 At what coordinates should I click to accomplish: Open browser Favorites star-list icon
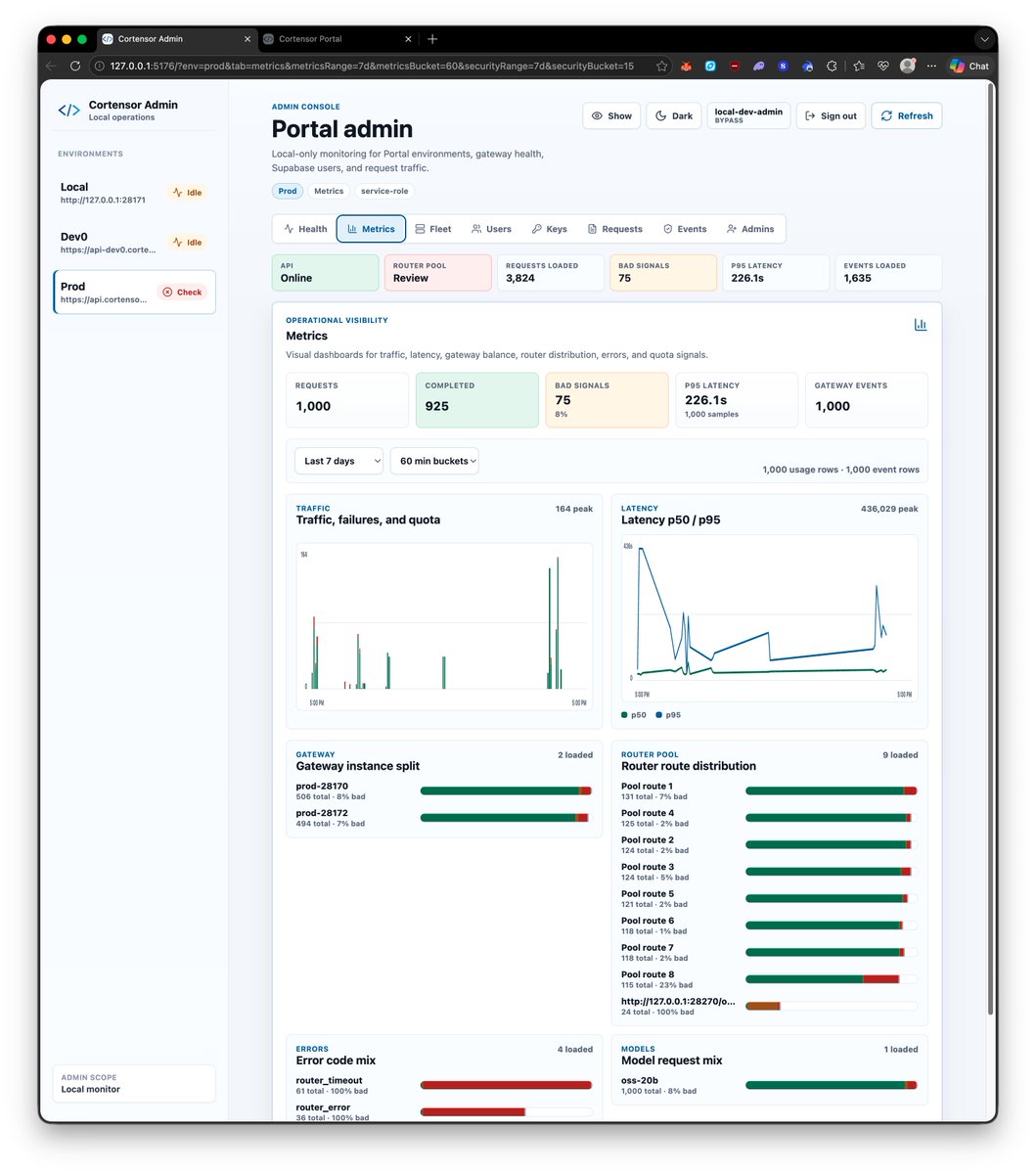858,66
